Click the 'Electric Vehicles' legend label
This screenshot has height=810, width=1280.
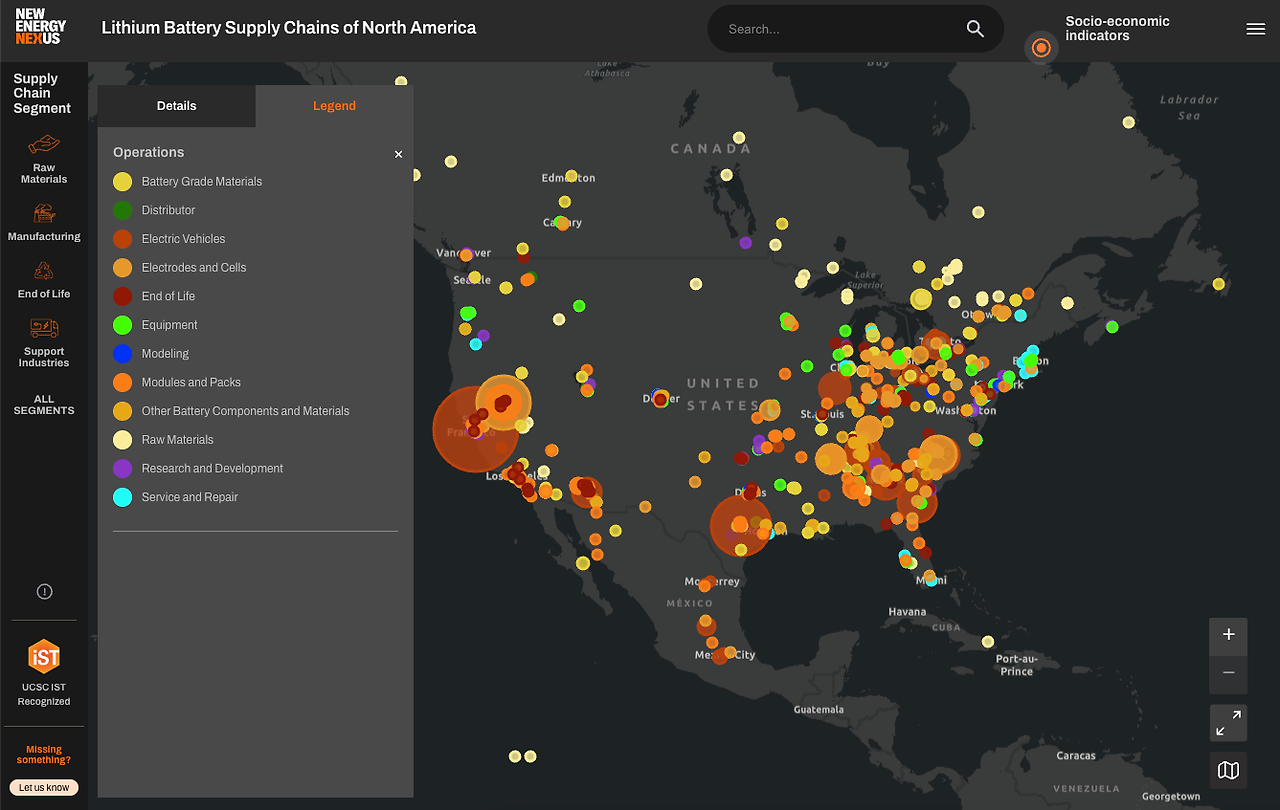click(x=183, y=239)
